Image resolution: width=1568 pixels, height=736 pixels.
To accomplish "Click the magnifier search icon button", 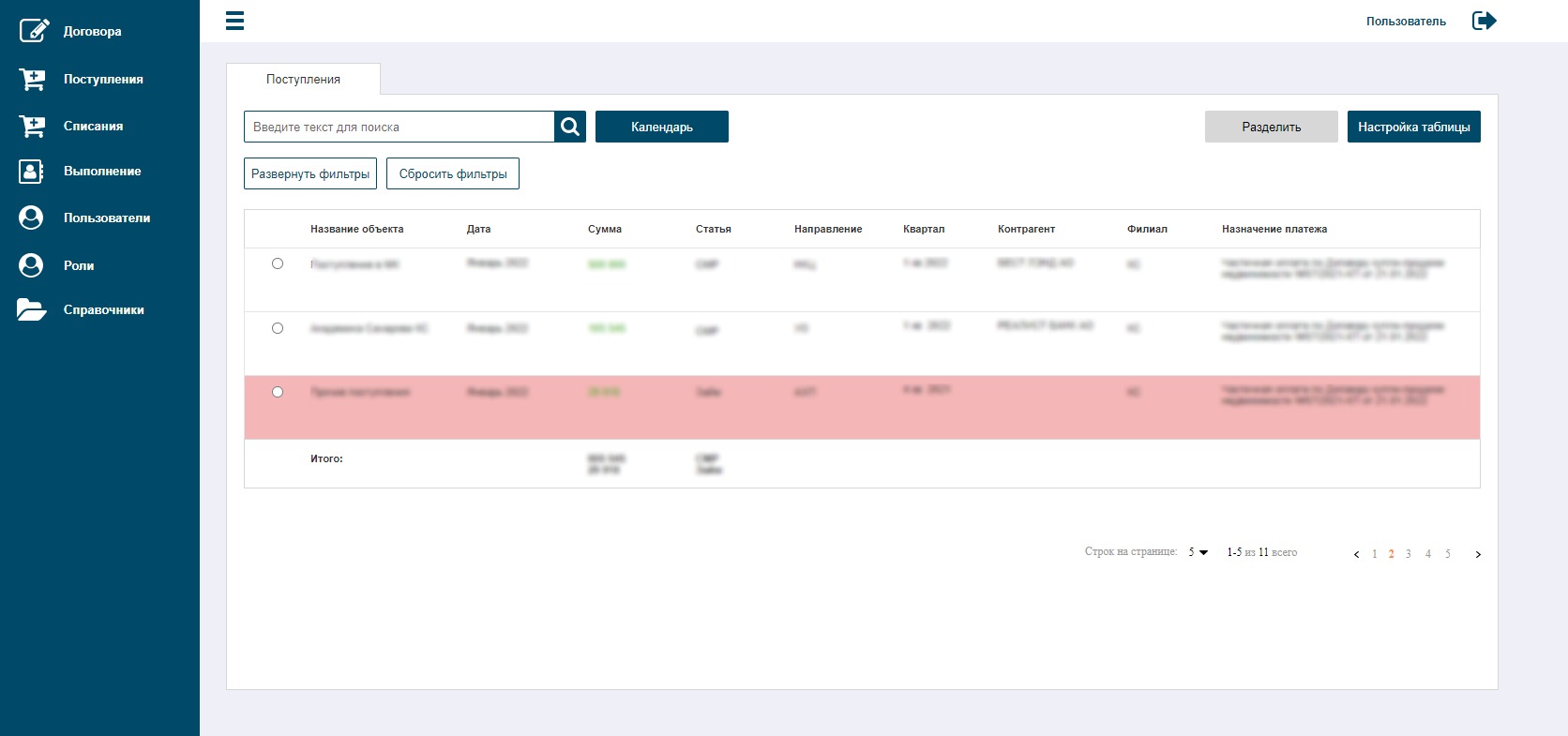I will point(570,127).
